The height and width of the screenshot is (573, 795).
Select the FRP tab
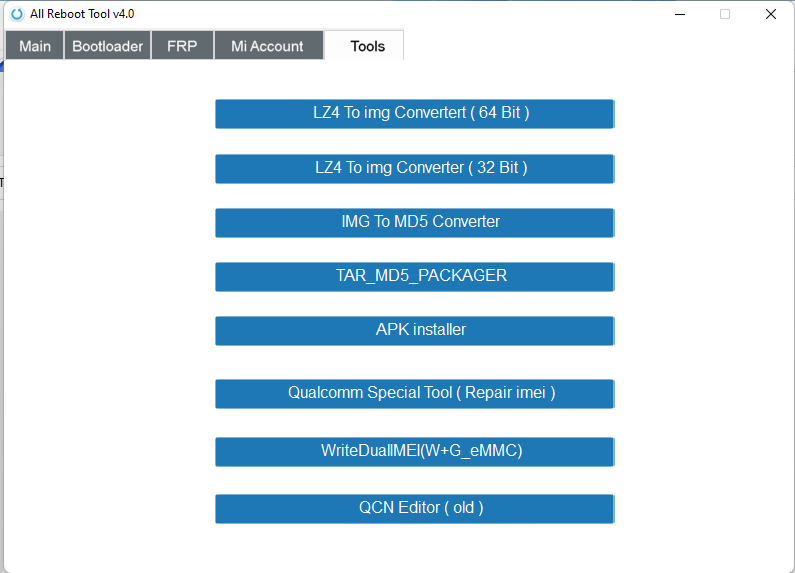182,46
